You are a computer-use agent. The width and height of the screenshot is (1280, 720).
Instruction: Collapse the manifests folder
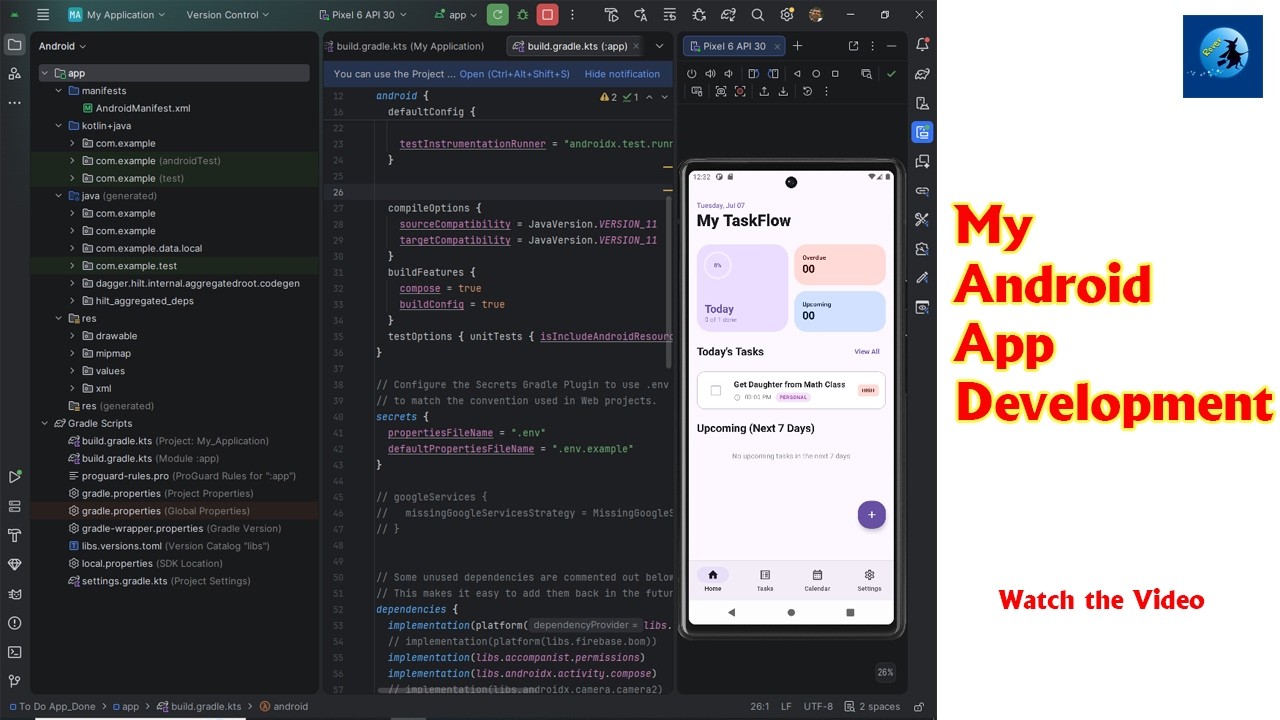(x=59, y=91)
